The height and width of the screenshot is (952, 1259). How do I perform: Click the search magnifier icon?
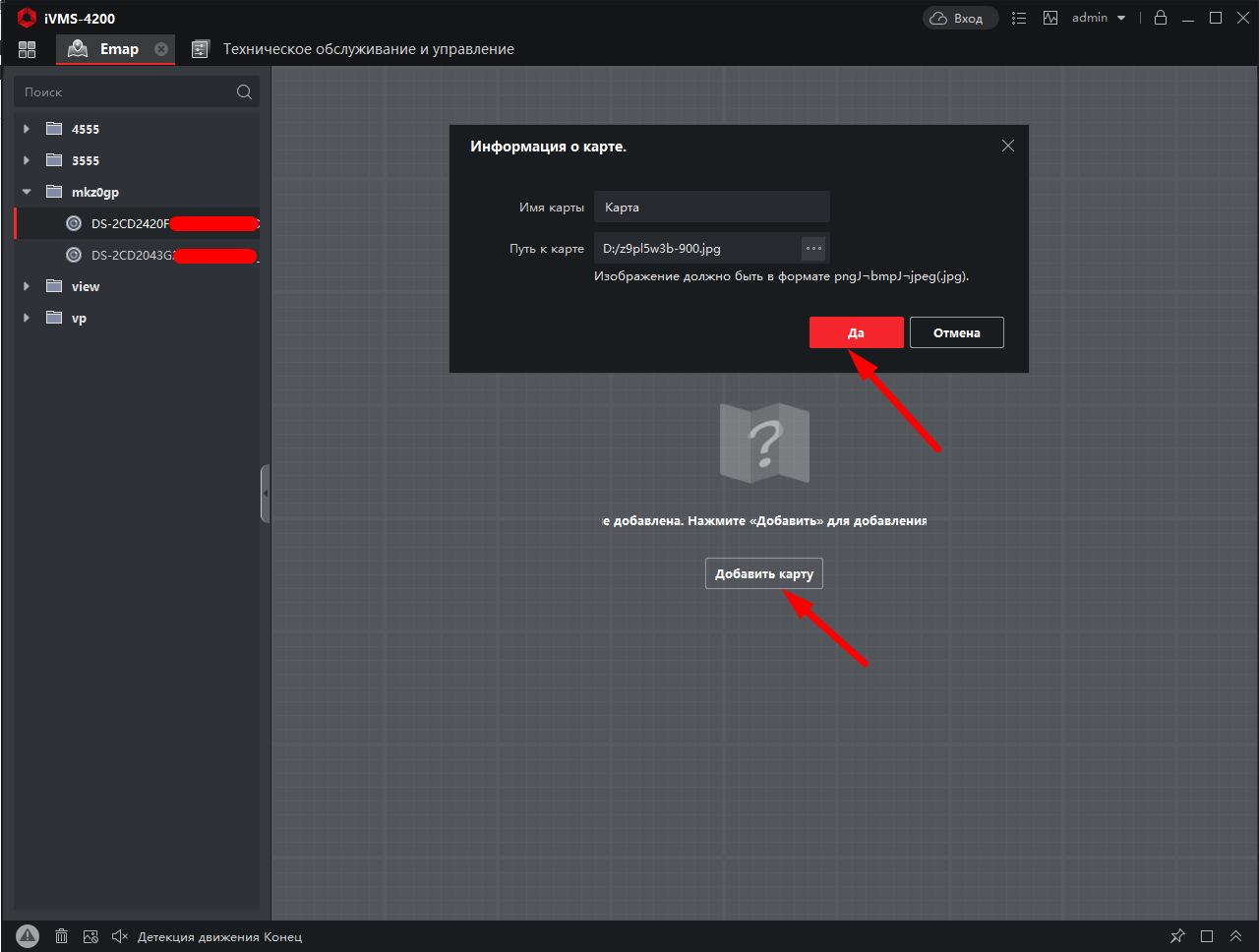(244, 92)
